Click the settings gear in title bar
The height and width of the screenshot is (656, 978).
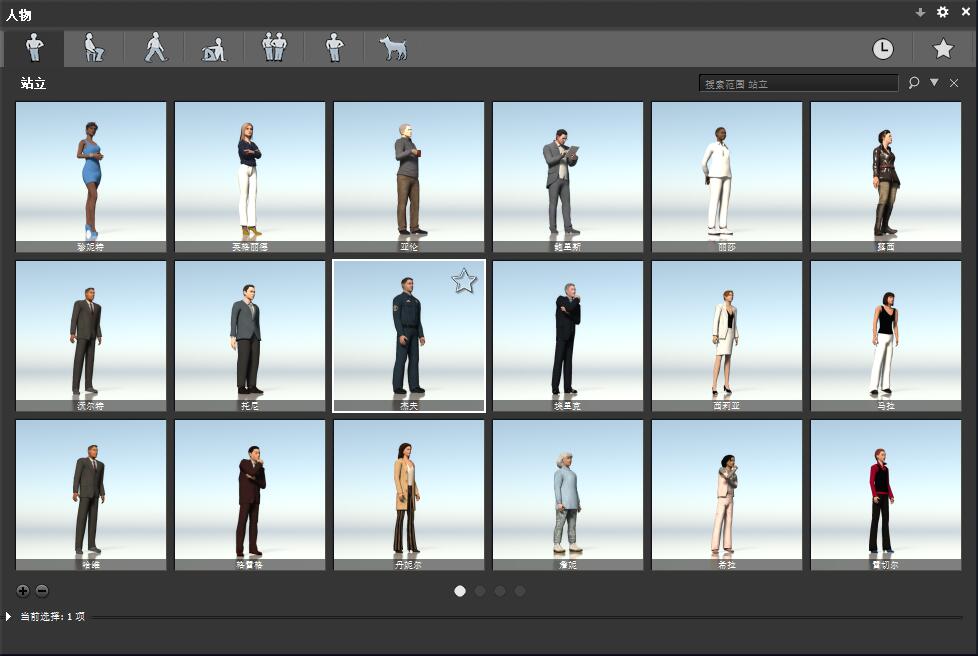point(942,12)
